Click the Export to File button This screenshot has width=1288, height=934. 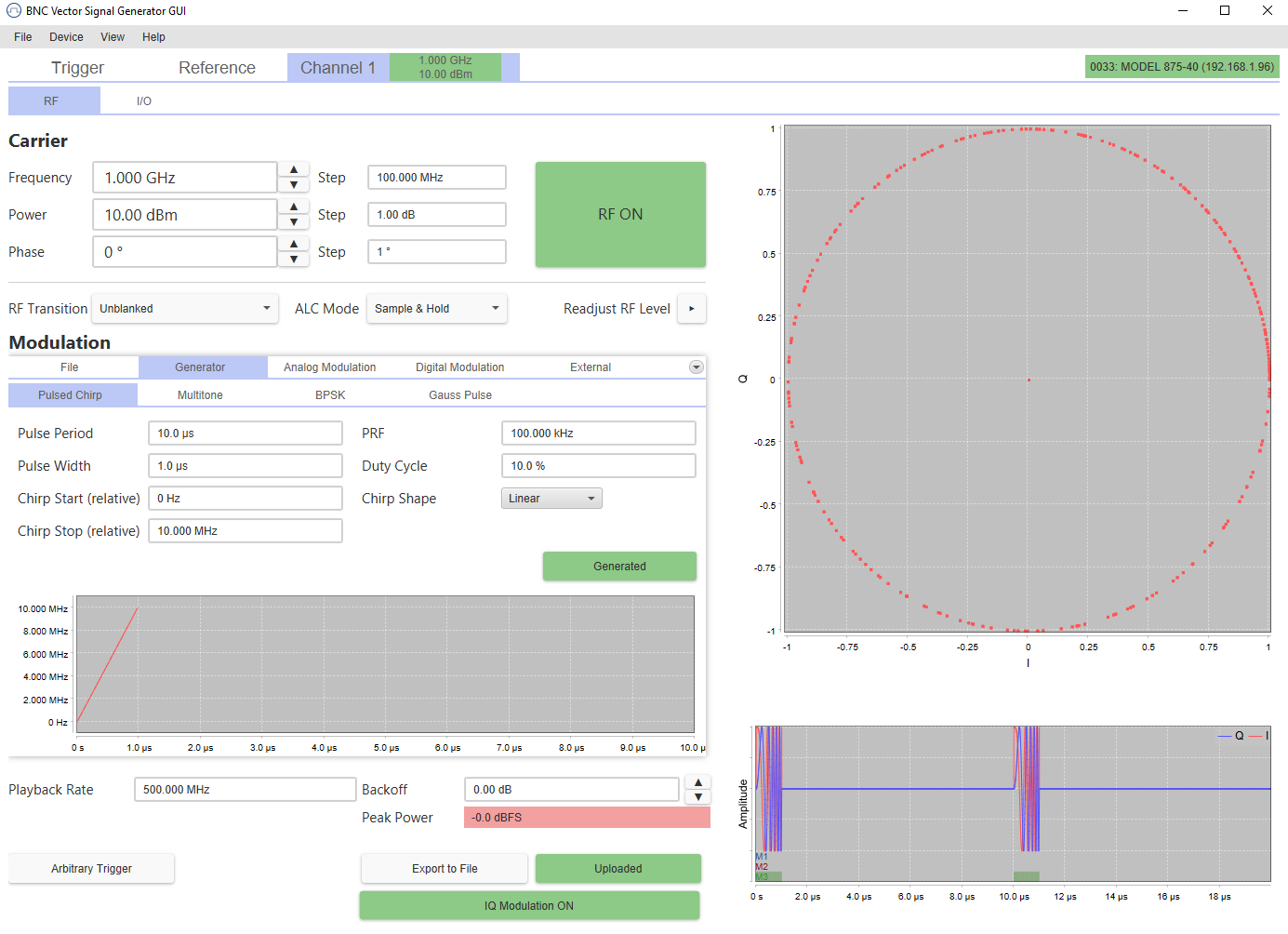444,868
